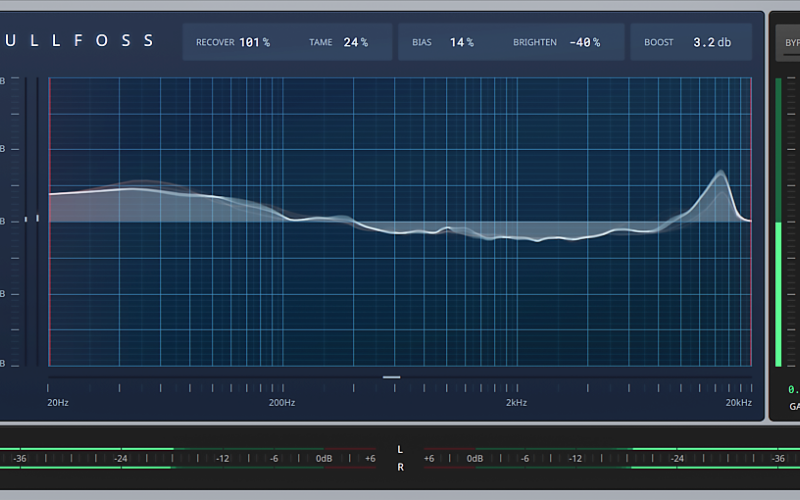This screenshot has height=500, width=800.
Task: Click the Bias value 14 %
Action: (x=462, y=42)
